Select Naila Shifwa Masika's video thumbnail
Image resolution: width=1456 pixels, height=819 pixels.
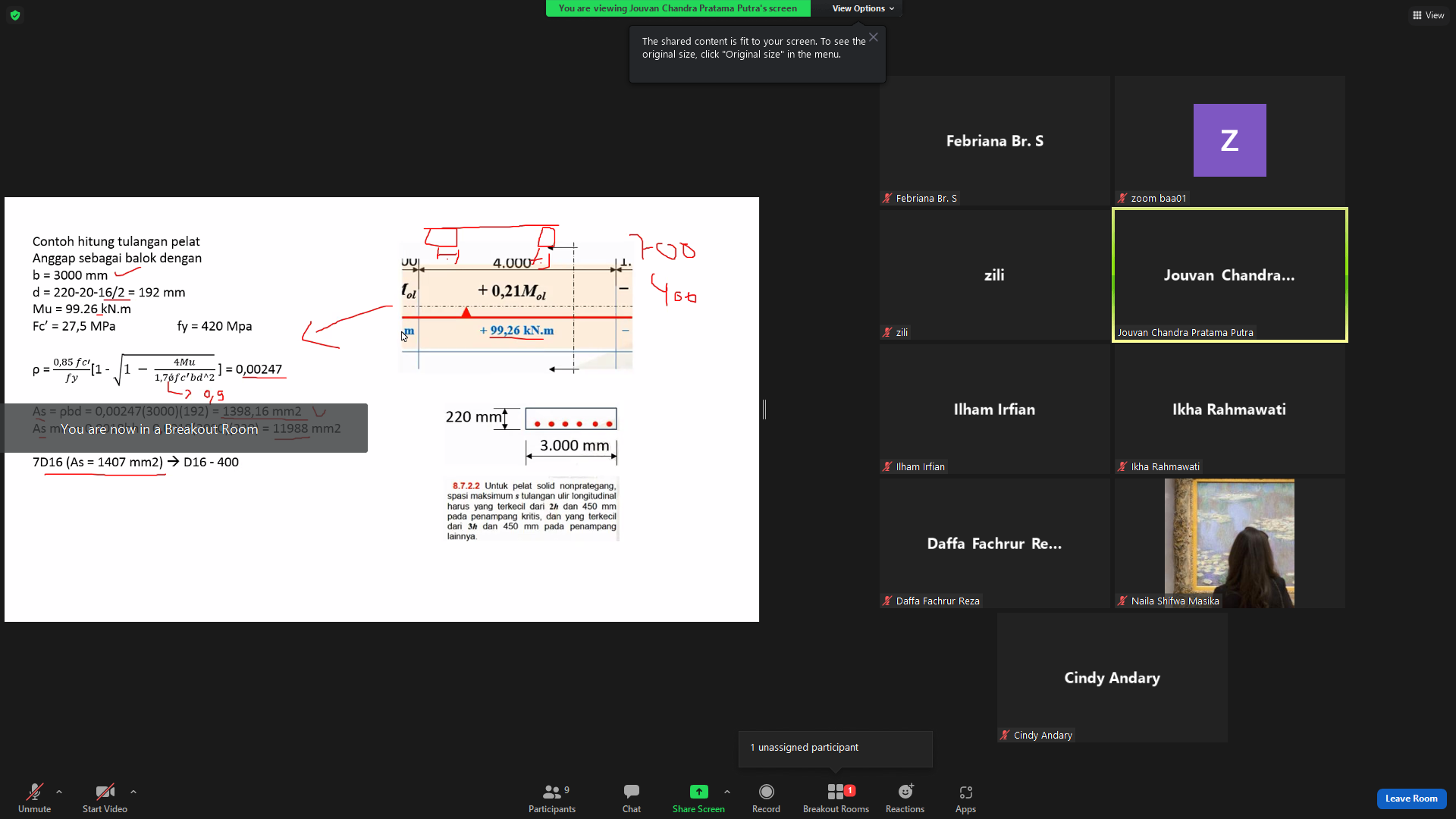click(x=1229, y=543)
